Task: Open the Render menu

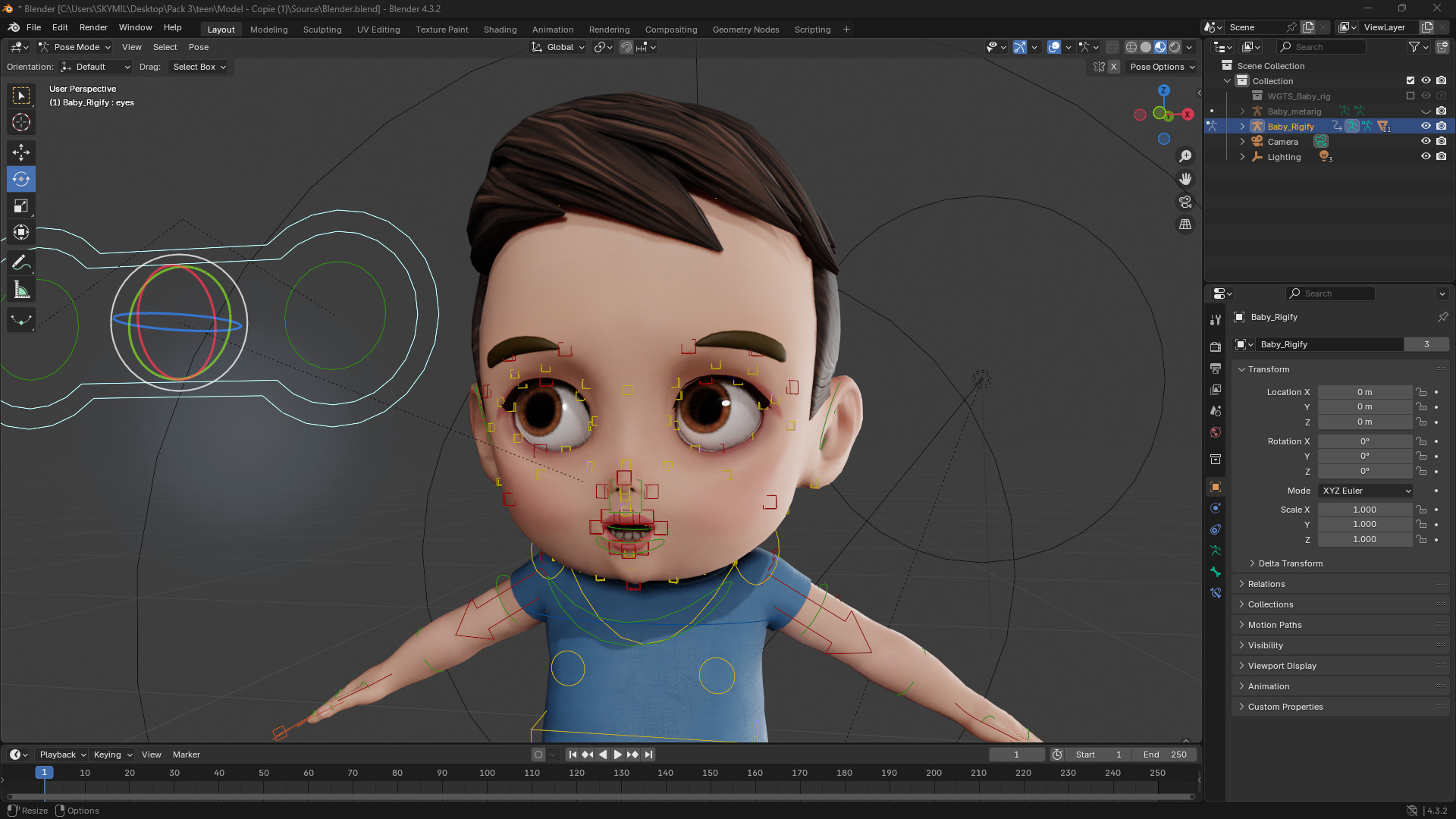Action: [93, 27]
